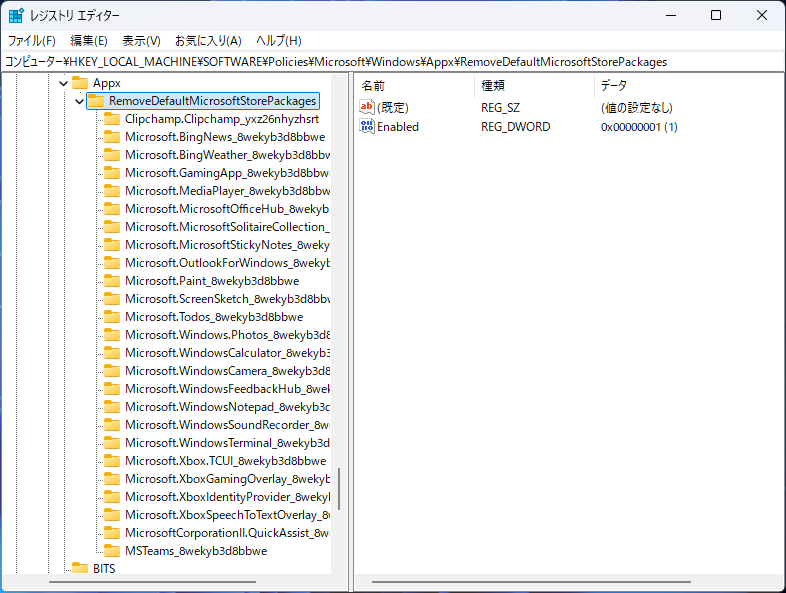Select the Microsoft.MediaPlayer folder icon
Image resolution: width=786 pixels, height=593 pixels.
pyautogui.click(x=112, y=191)
